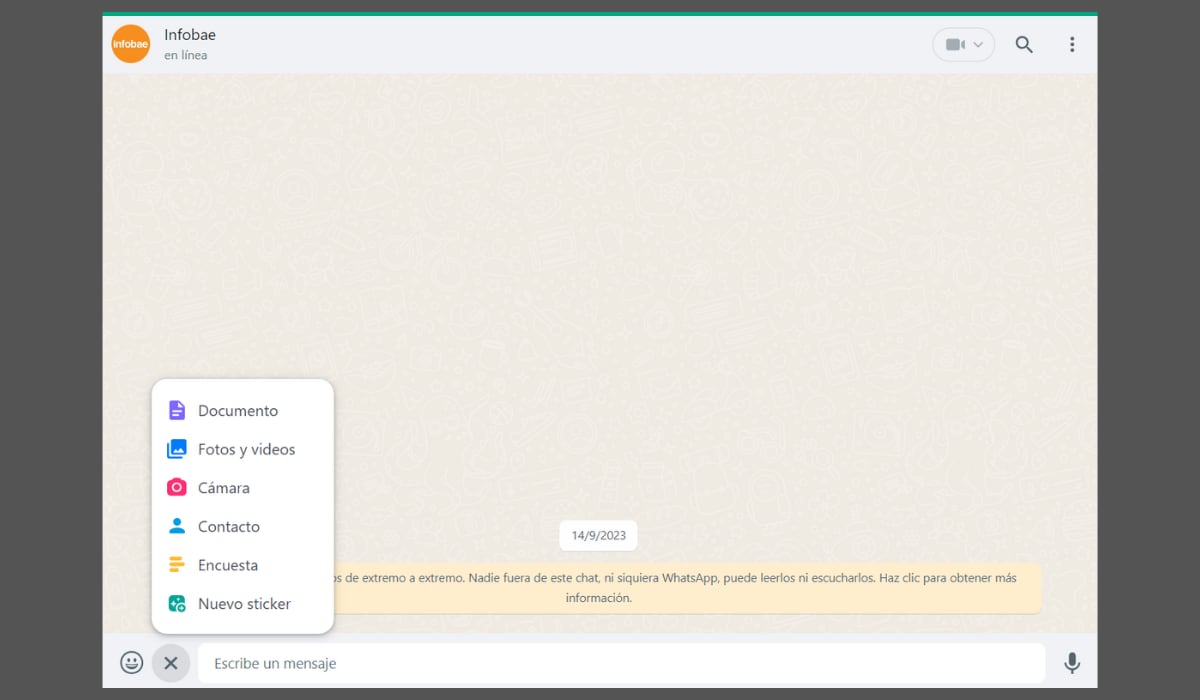Close the attachment menu with X button
Screen dimensions: 1200x700
pos(171,663)
